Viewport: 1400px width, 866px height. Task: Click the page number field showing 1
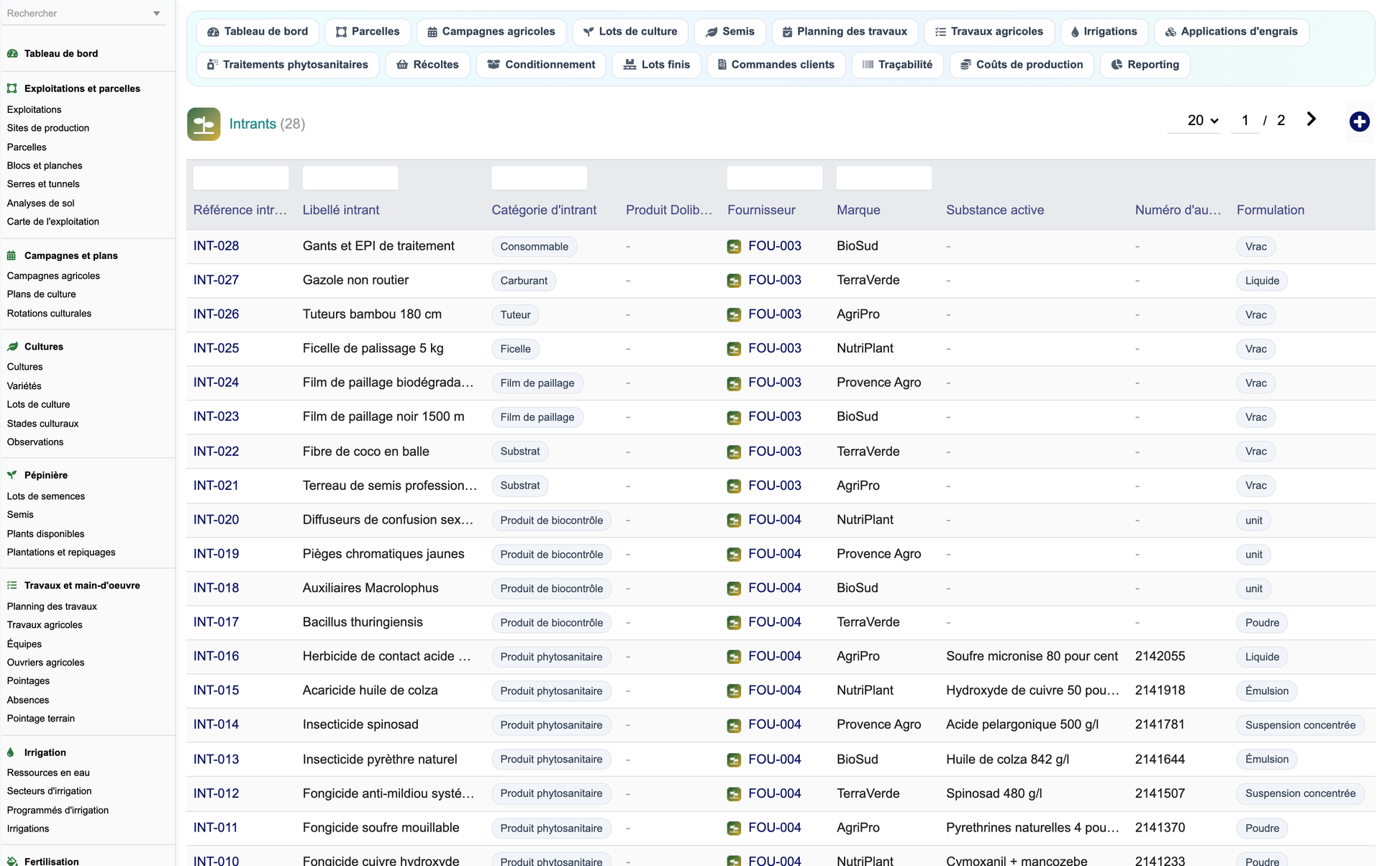[1245, 121]
